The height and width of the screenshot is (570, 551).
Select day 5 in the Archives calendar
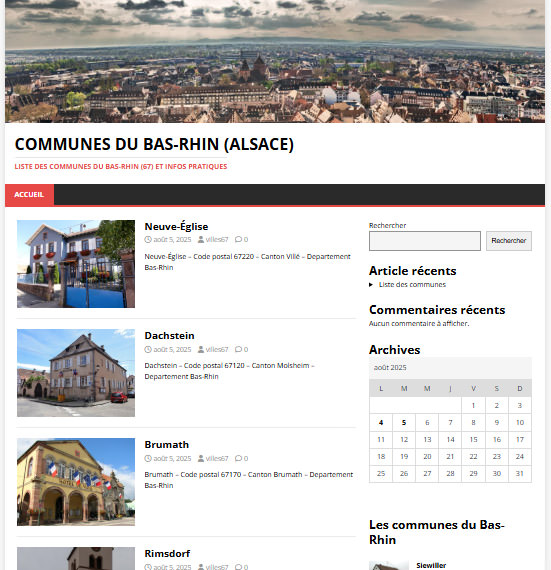coord(404,422)
